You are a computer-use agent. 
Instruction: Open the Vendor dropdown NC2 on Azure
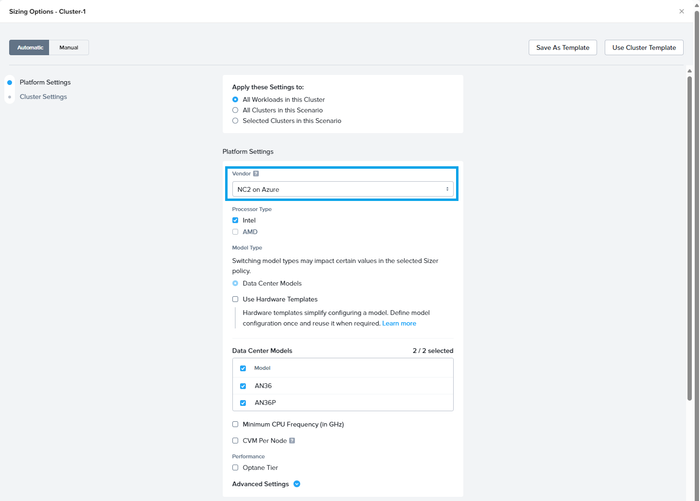343,189
